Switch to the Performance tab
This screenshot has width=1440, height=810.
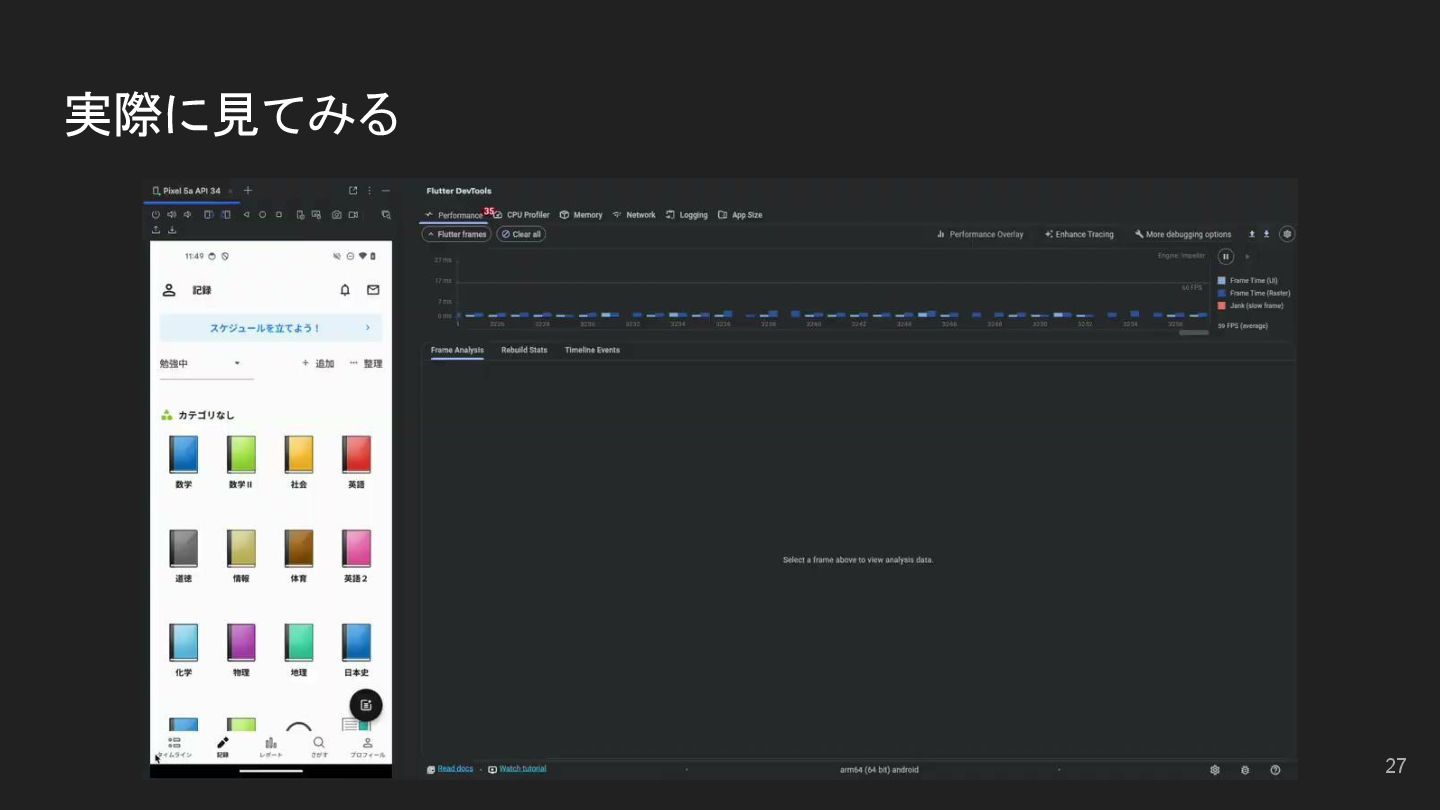coord(453,215)
